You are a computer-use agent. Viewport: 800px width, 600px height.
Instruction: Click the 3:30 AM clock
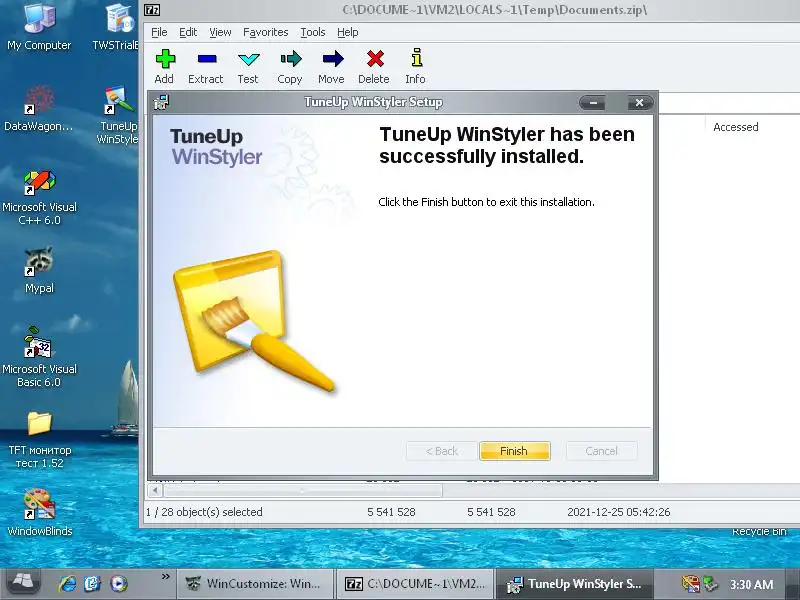click(752, 585)
